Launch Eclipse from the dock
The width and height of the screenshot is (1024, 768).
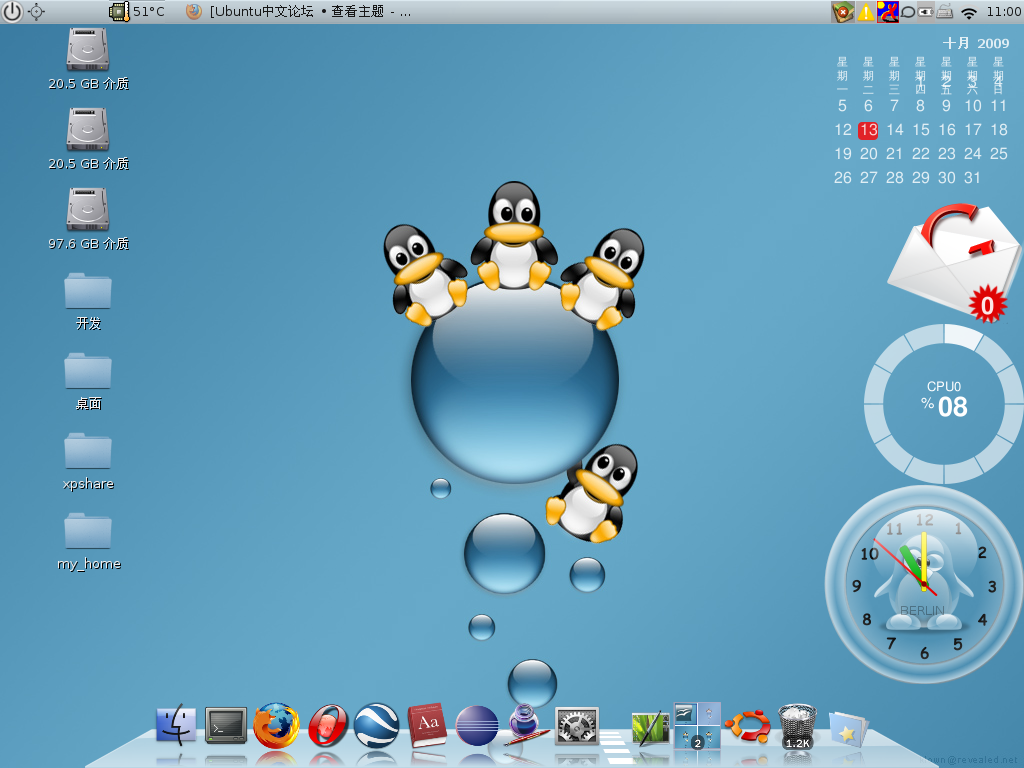click(x=477, y=726)
